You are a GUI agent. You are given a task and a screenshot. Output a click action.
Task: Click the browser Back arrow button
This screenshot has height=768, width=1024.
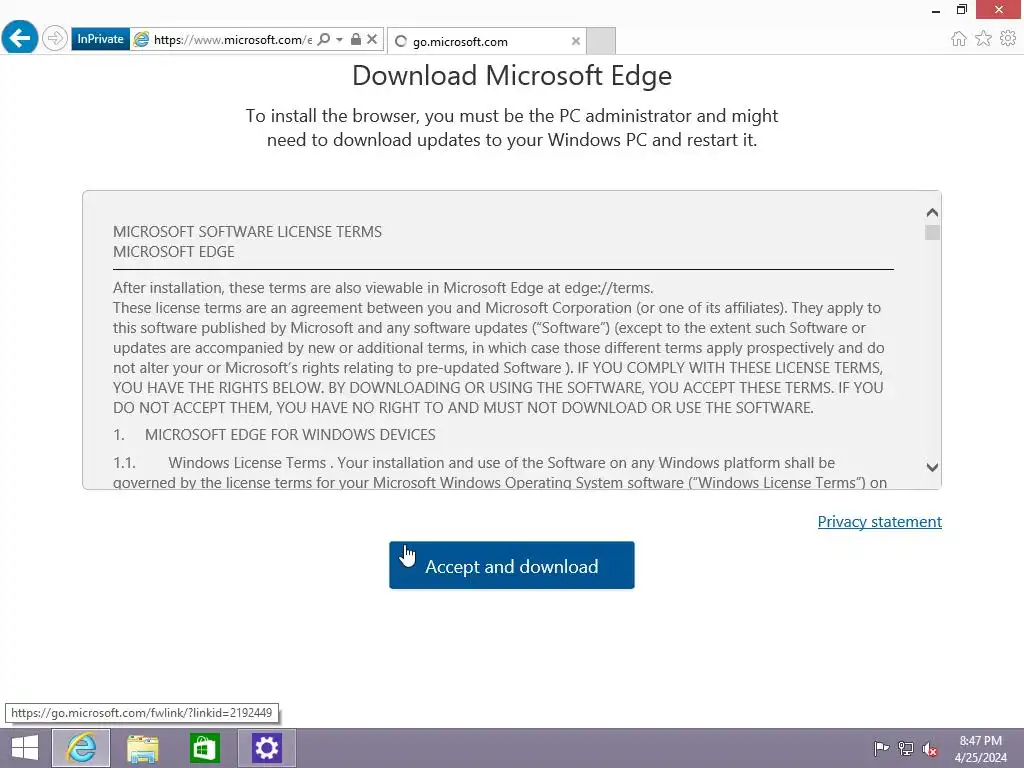[20, 37]
